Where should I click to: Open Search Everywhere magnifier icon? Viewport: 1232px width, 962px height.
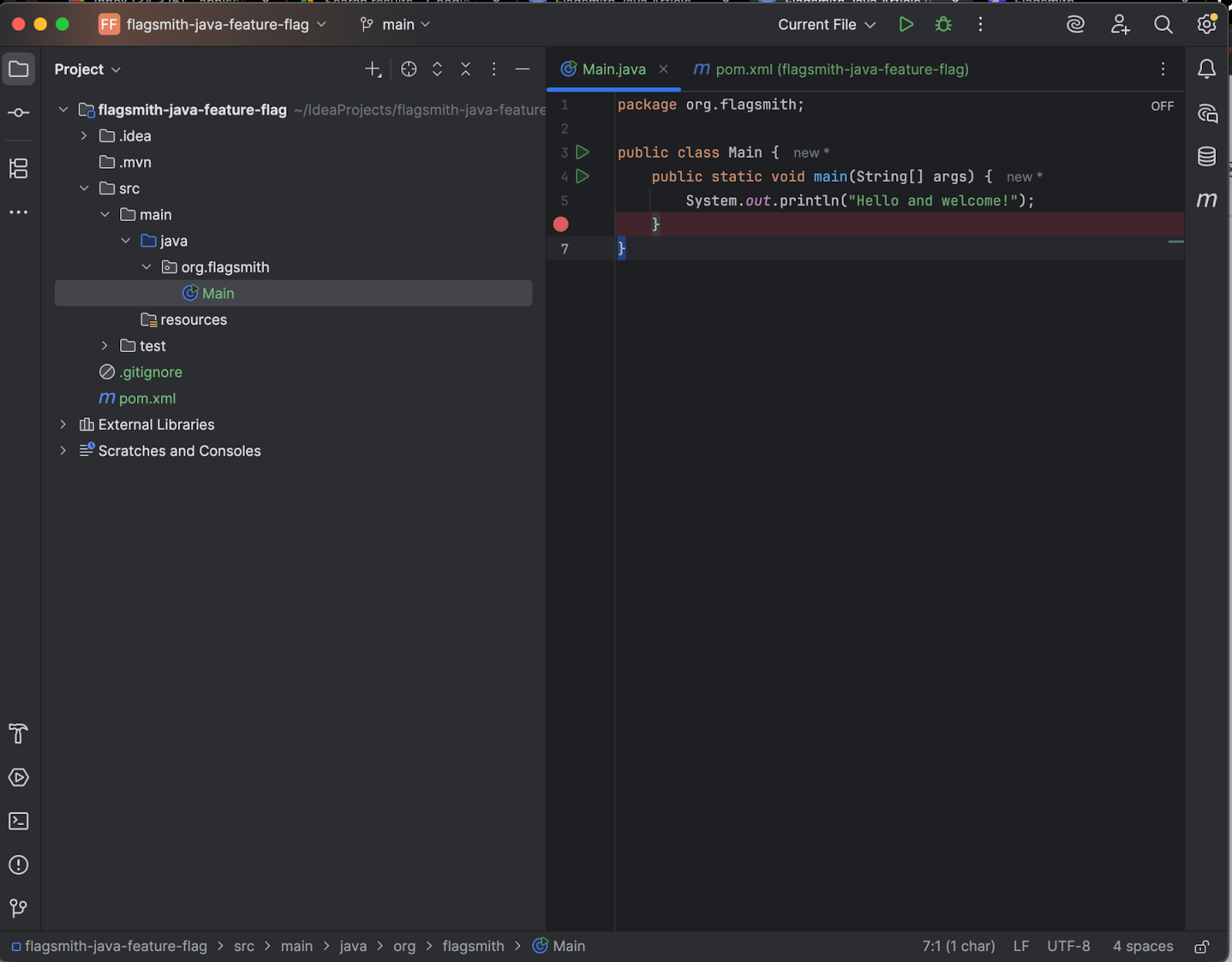[x=1163, y=25]
